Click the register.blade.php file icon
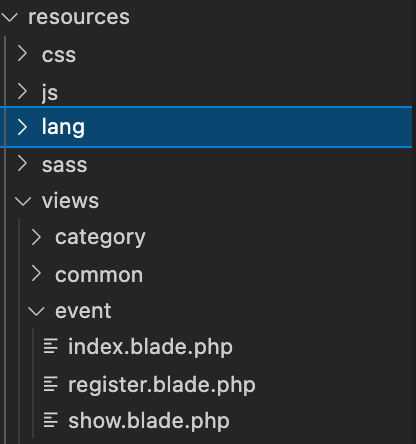The width and height of the screenshot is (416, 444). tap(51, 384)
